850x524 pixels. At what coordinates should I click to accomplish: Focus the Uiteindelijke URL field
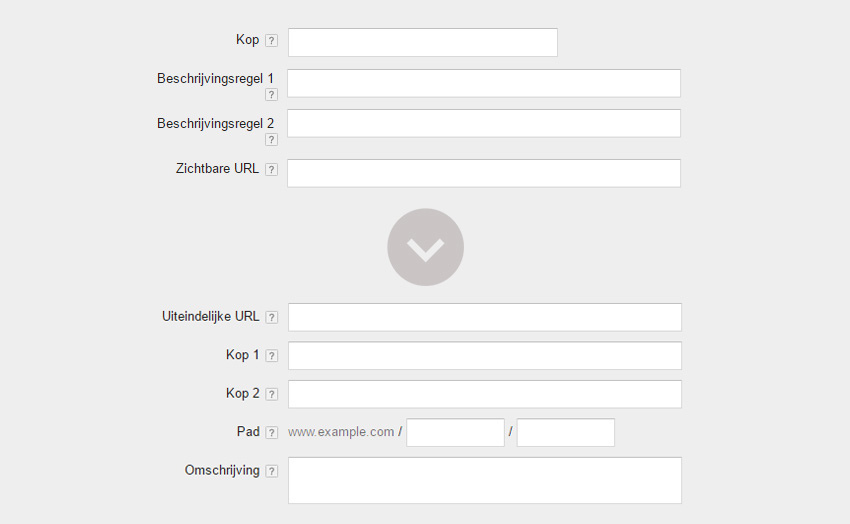pos(485,317)
